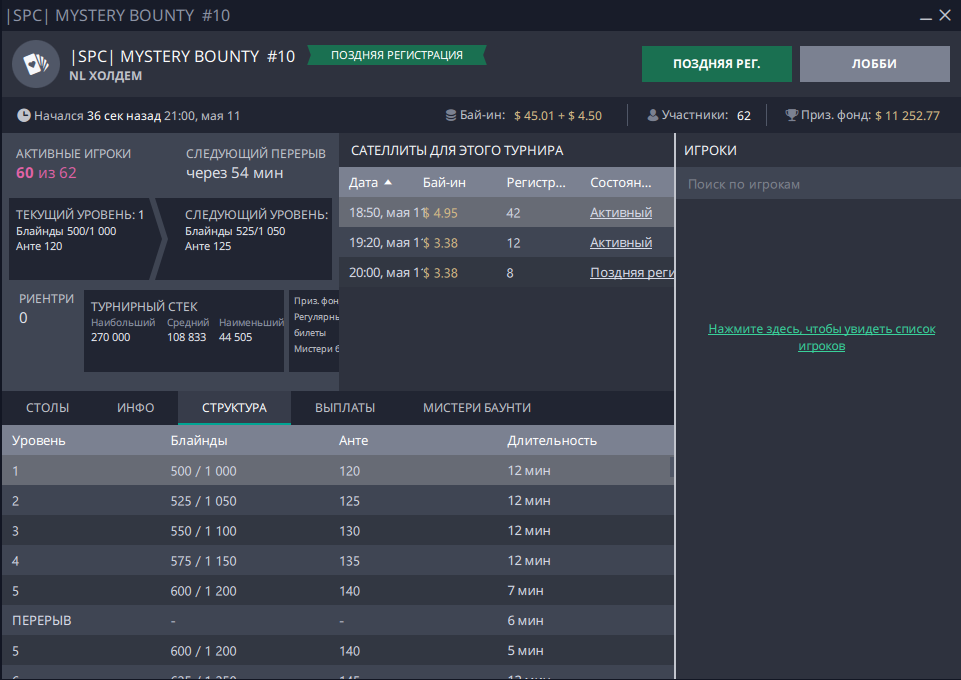Click the poker cards tournament logo
This screenshot has height=680, width=961.
36,64
